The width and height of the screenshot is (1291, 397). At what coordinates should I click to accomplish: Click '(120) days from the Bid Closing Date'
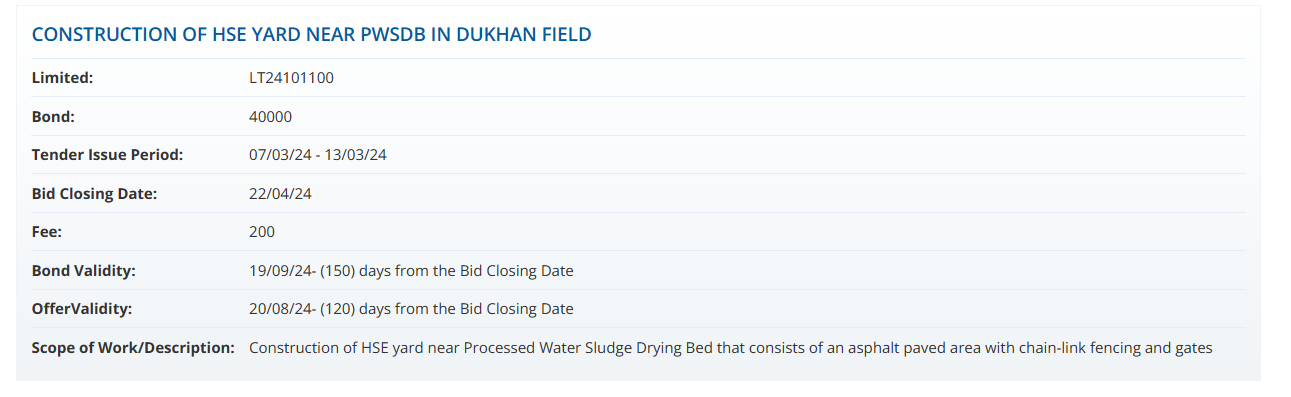(447, 309)
